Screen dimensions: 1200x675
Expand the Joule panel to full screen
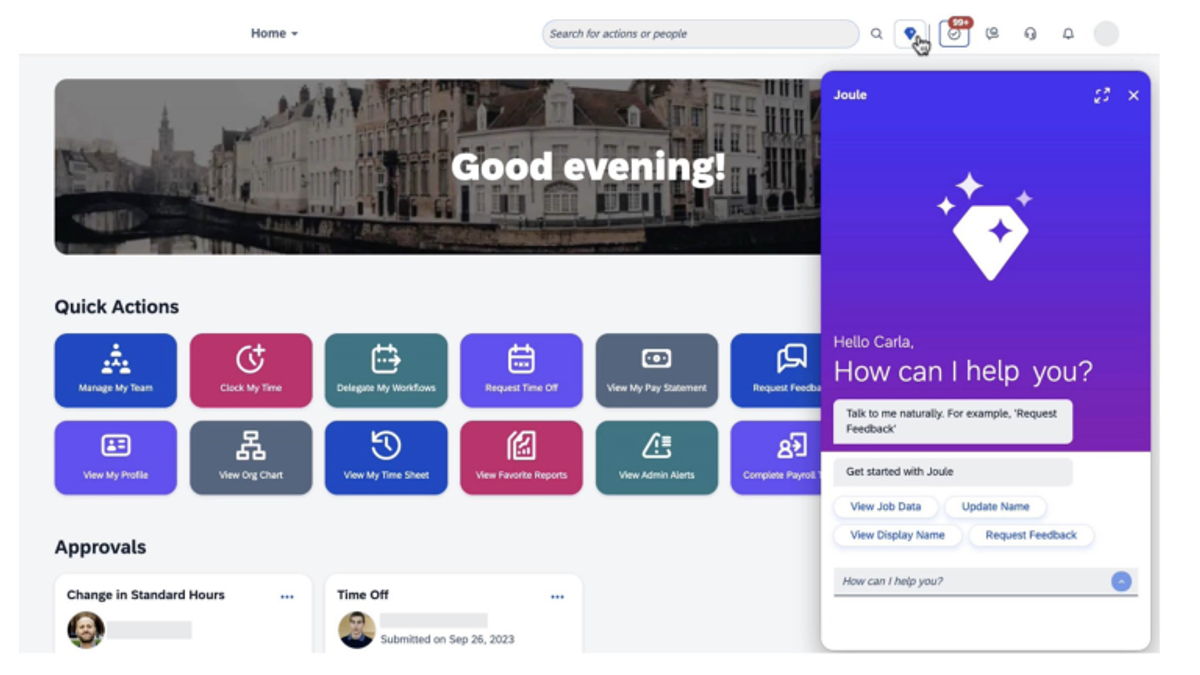coord(1102,95)
